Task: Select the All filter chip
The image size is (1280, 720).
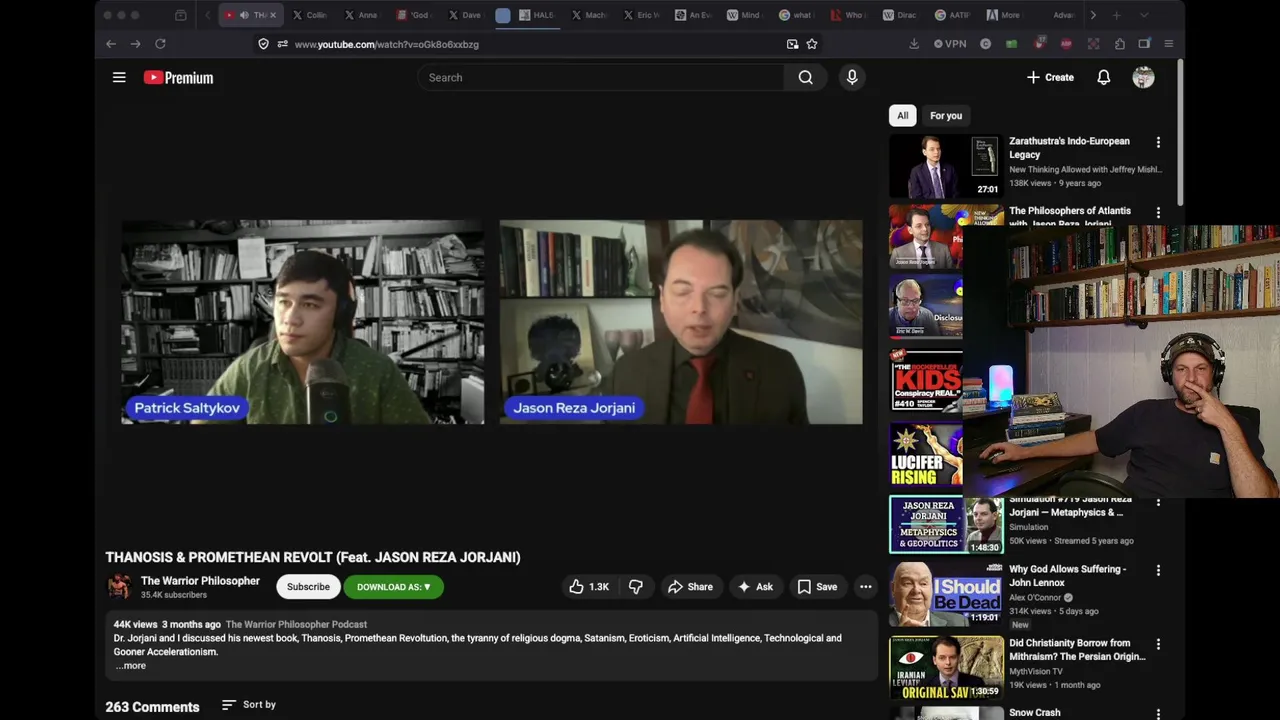Action: (902, 115)
